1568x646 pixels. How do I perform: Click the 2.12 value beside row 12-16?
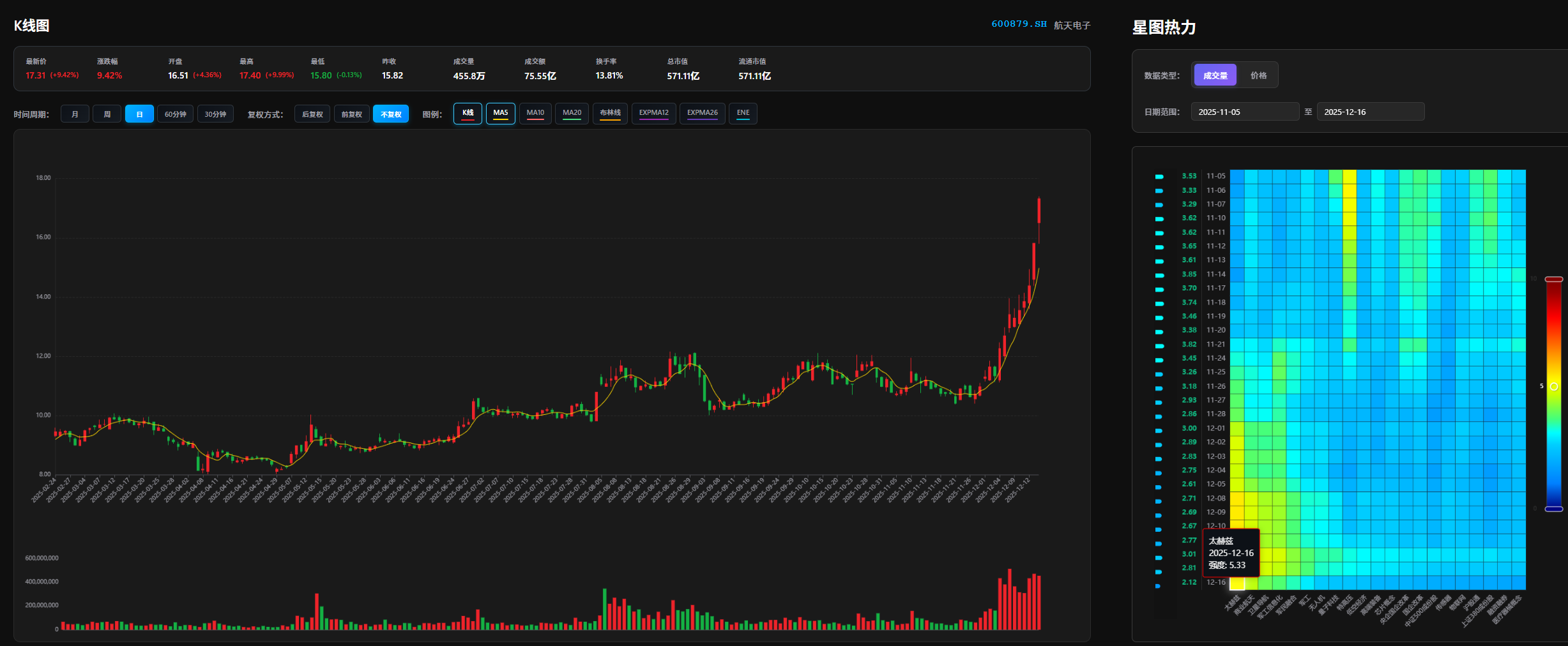click(1189, 582)
